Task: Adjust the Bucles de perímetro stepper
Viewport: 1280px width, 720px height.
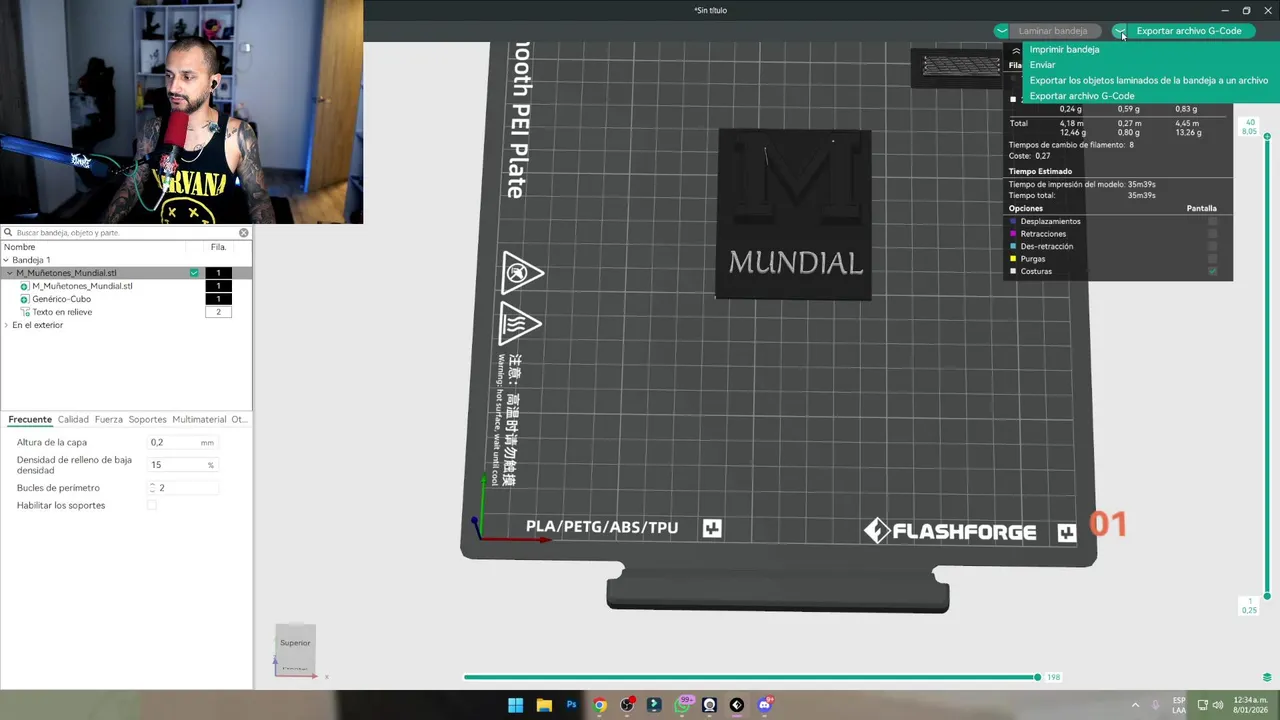Action: (x=153, y=488)
